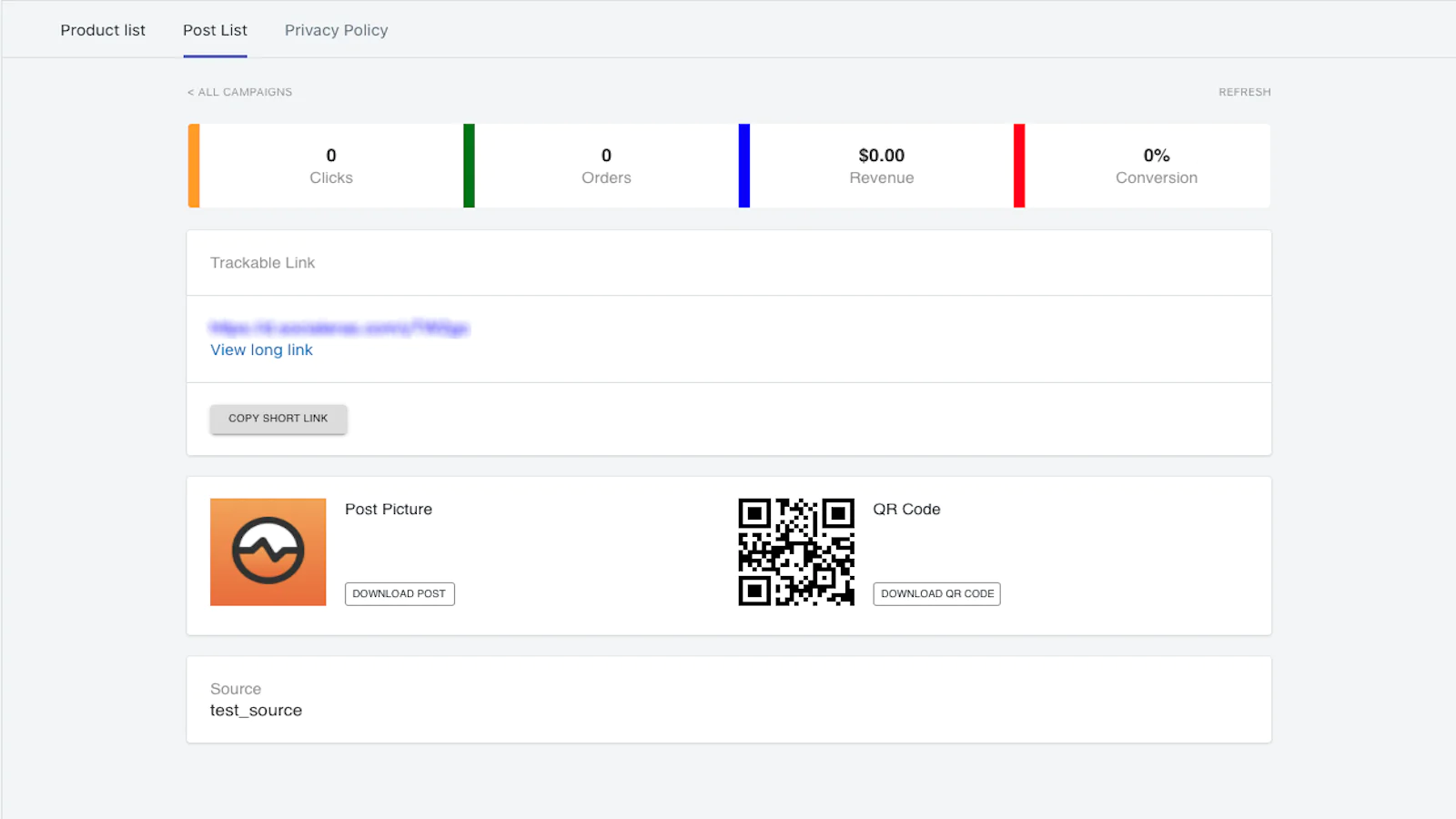Click the red bar beside Conversion

pyautogui.click(x=1019, y=166)
